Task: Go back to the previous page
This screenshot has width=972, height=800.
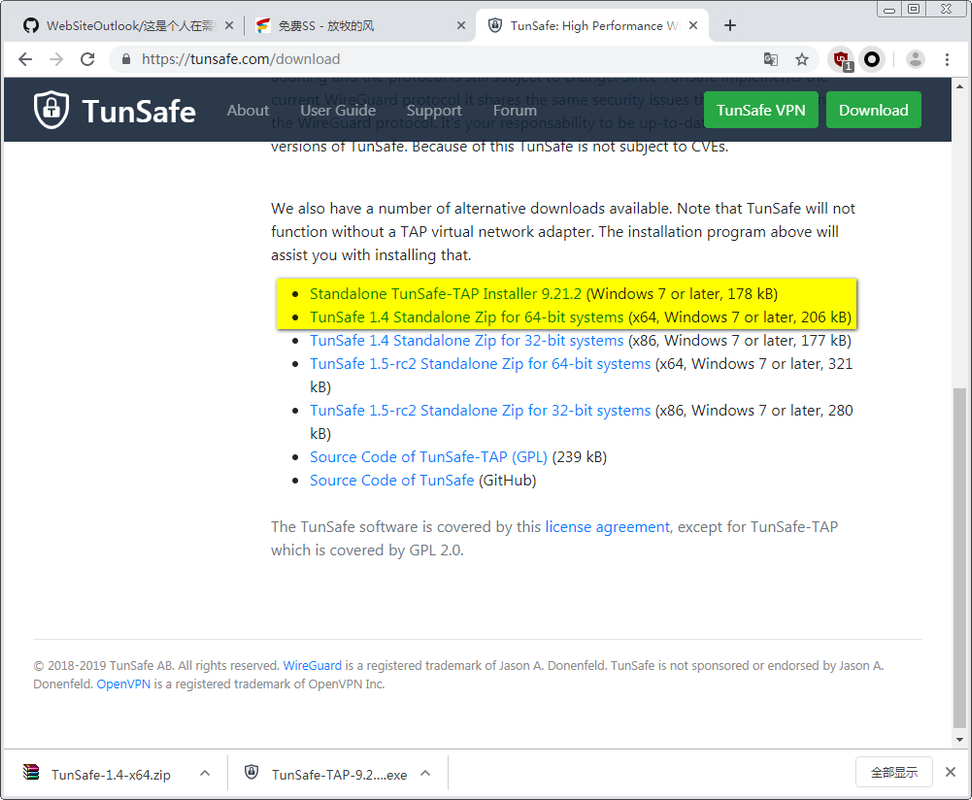Action: [25, 59]
